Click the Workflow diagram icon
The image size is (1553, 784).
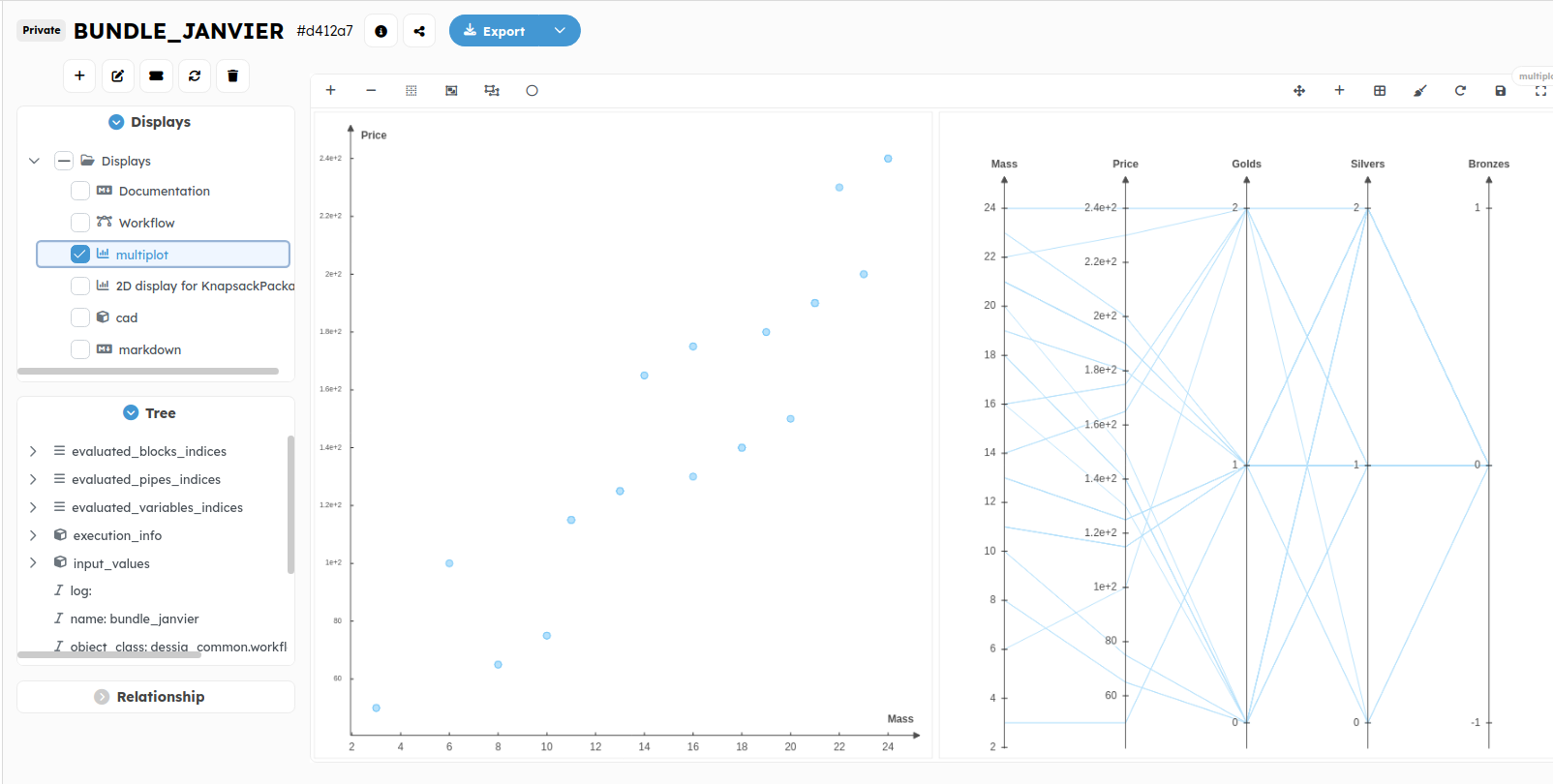point(105,222)
